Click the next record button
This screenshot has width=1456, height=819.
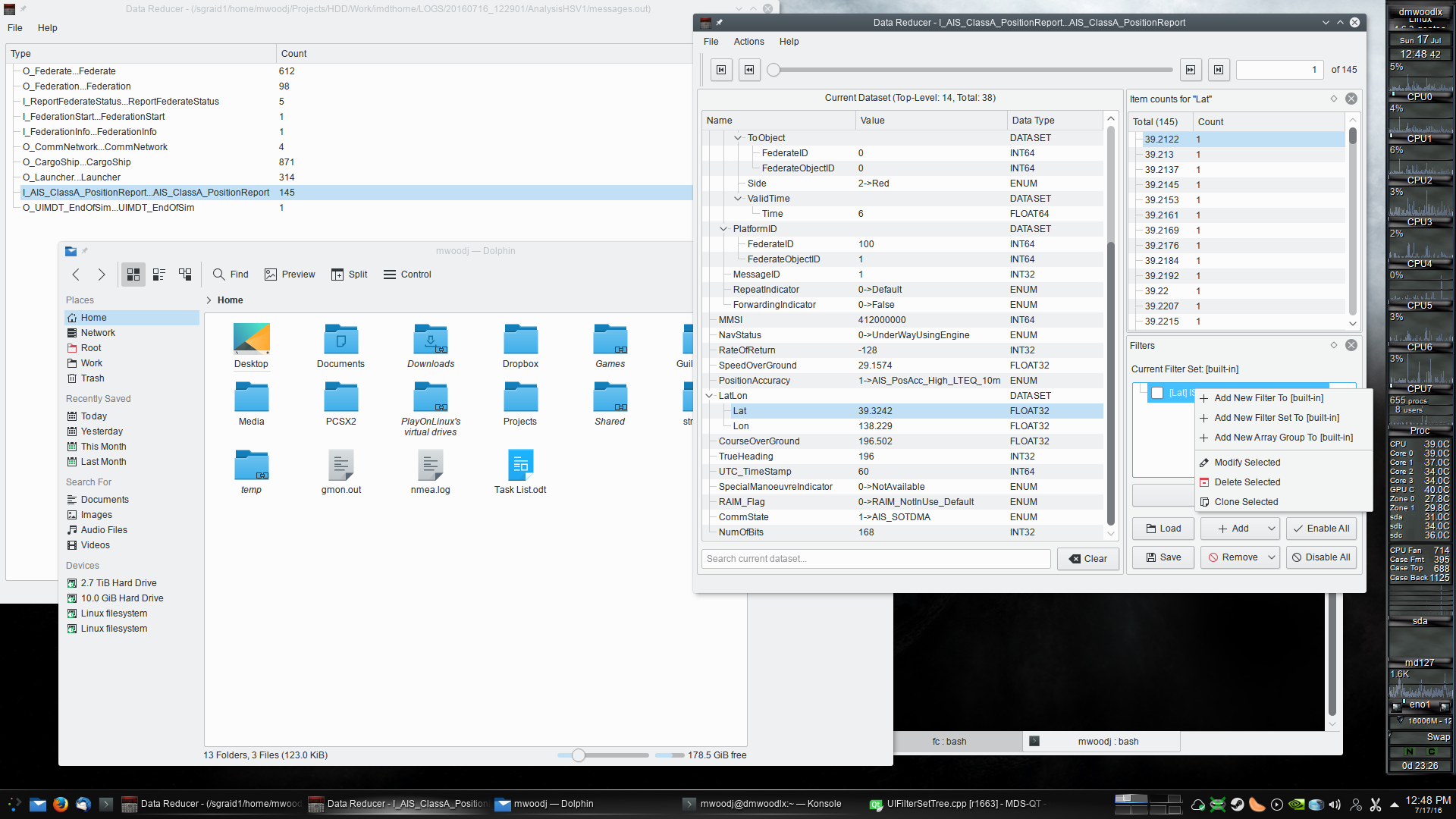click(1191, 70)
